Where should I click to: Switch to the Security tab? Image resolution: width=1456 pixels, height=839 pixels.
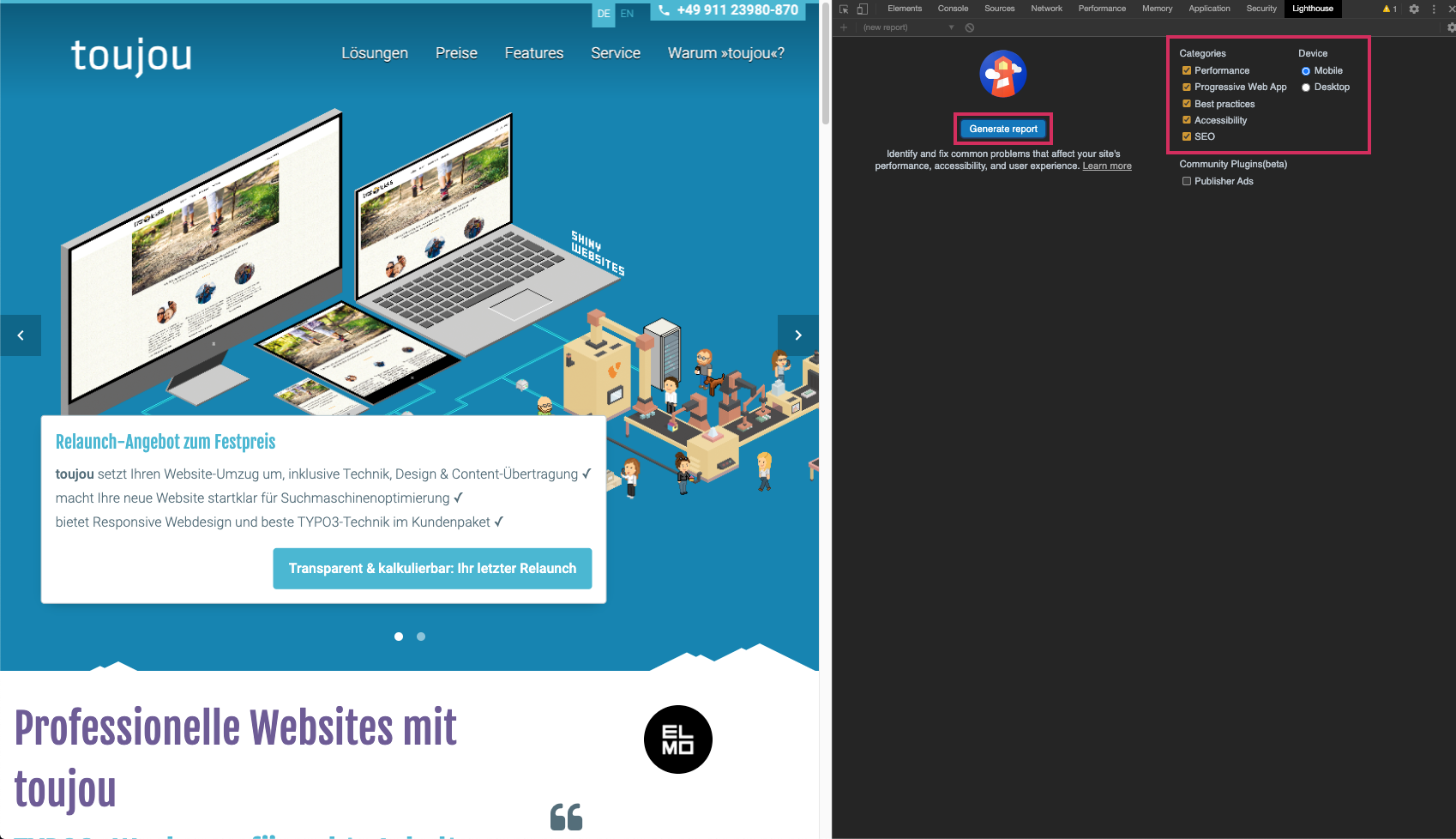1261,9
